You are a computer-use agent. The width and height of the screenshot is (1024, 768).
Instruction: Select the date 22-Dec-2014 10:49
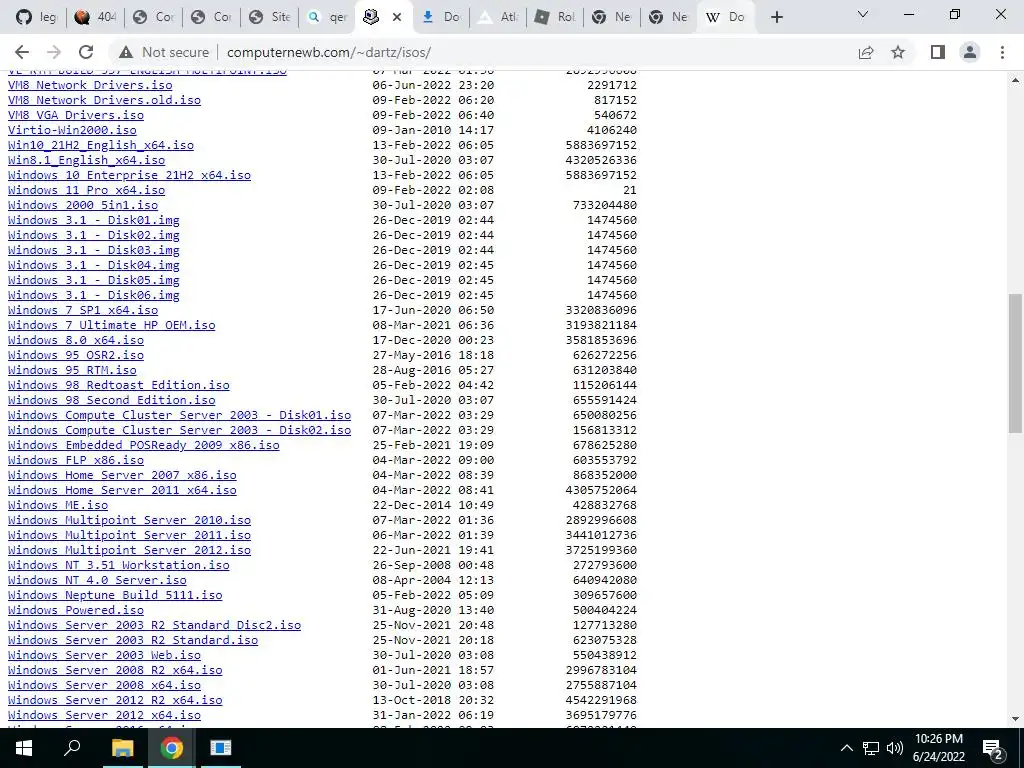tap(433, 505)
